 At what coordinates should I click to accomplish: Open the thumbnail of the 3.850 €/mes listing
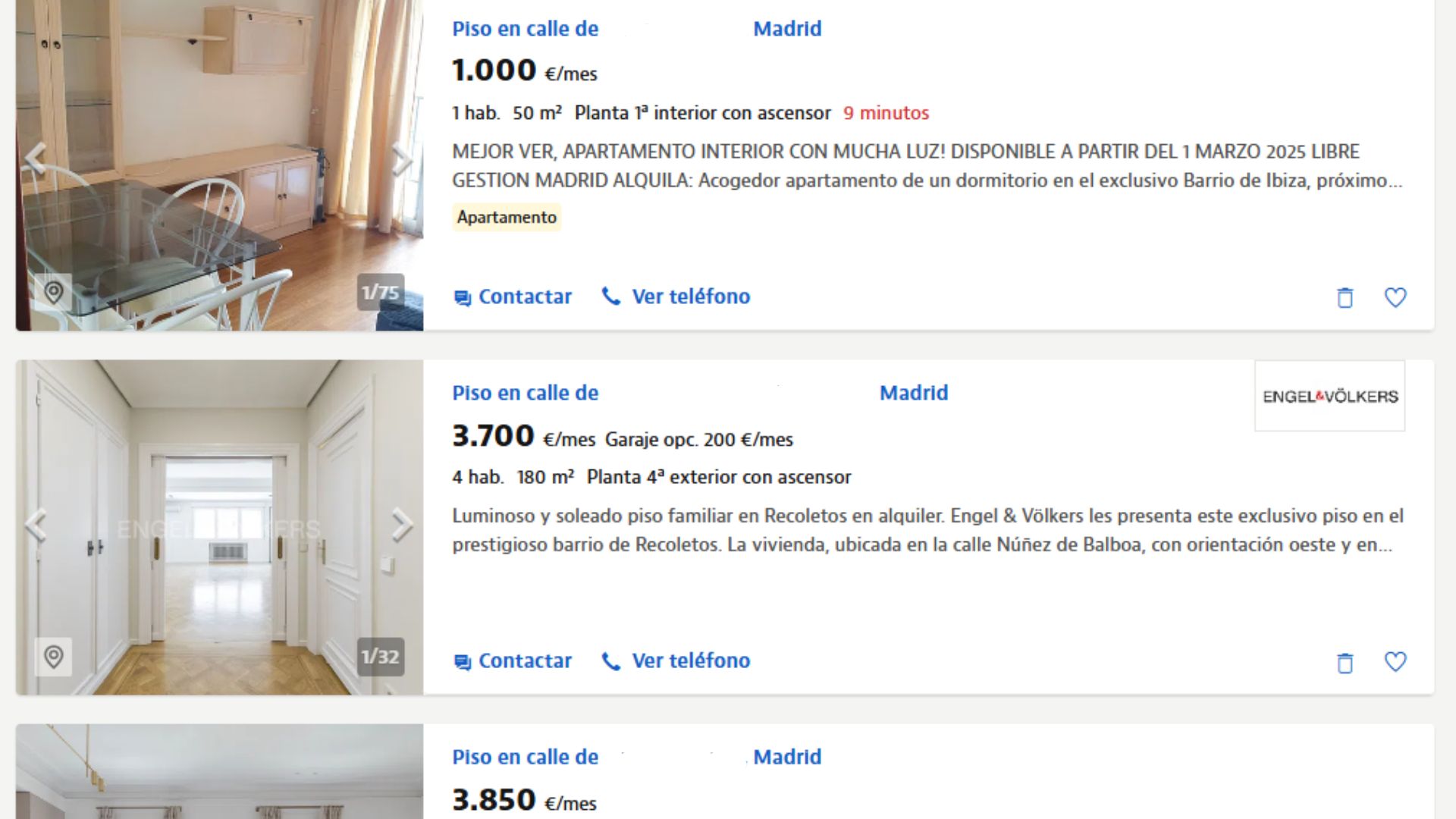point(219,771)
